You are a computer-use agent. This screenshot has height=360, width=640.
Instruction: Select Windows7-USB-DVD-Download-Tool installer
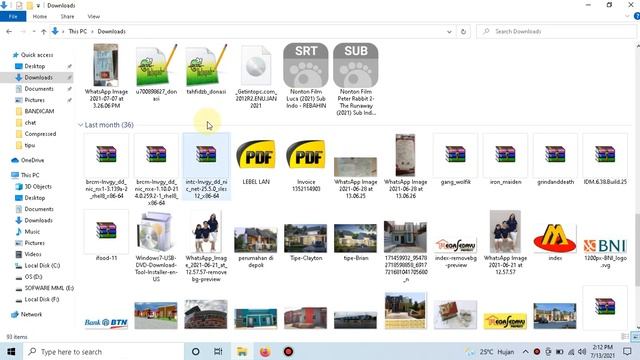[156, 247]
